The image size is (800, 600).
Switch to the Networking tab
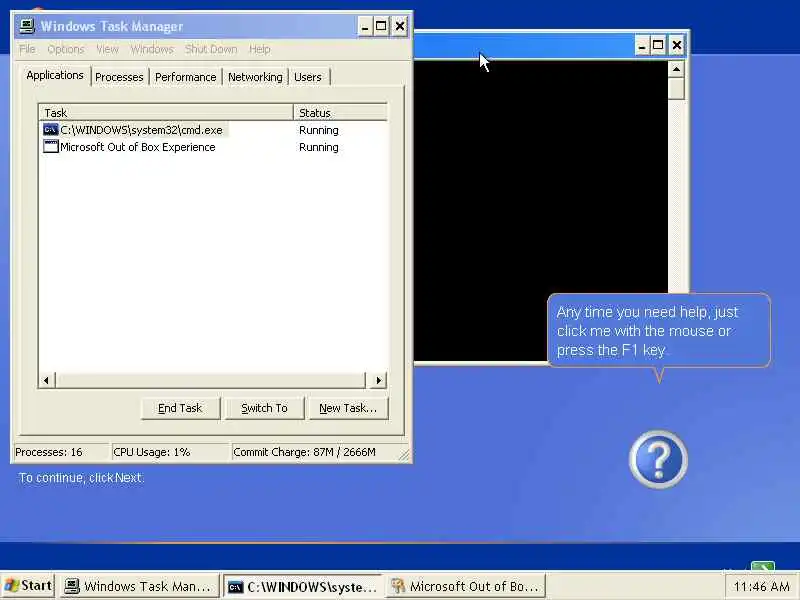255,77
